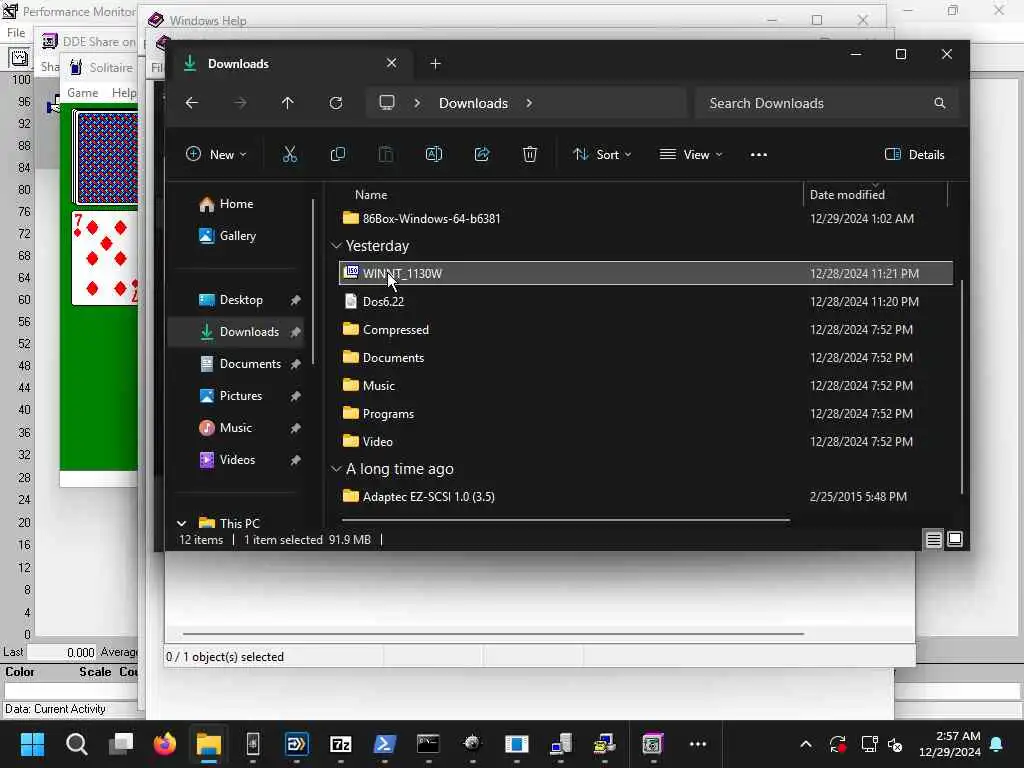Sort by the Name column header
This screenshot has width=1024, height=768.
click(x=371, y=195)
